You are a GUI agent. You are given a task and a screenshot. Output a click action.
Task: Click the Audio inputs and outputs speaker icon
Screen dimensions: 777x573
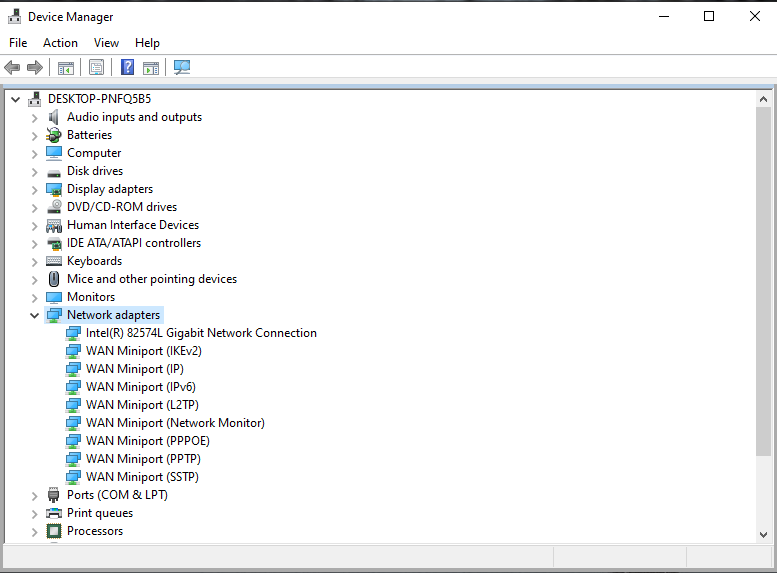pyautogui.click(x=54, y=117)
